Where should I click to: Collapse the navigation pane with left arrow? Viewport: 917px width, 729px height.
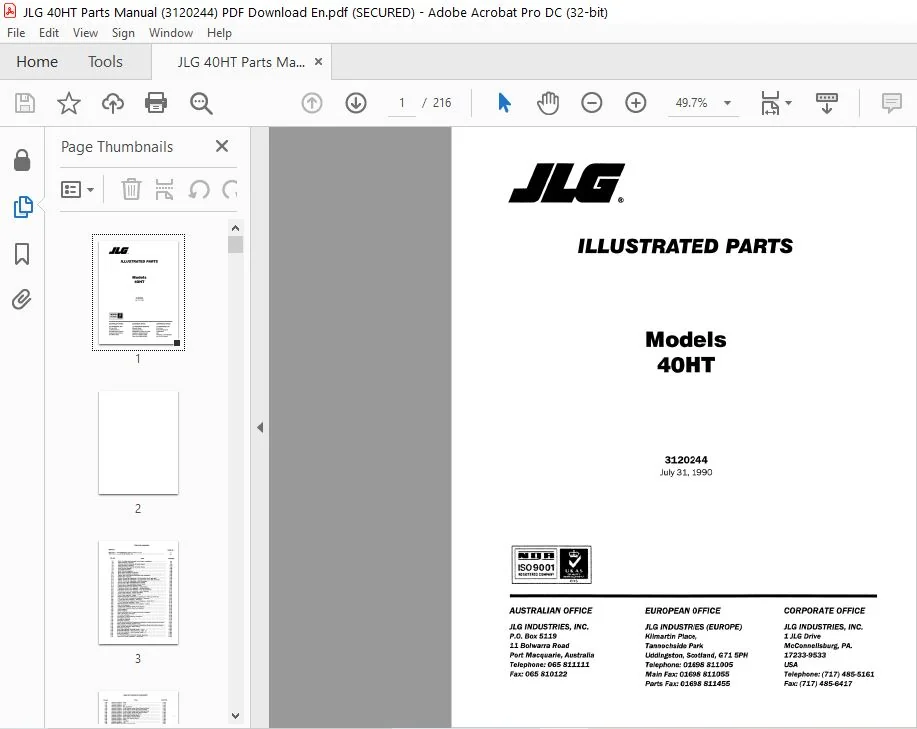click(260, 427)
